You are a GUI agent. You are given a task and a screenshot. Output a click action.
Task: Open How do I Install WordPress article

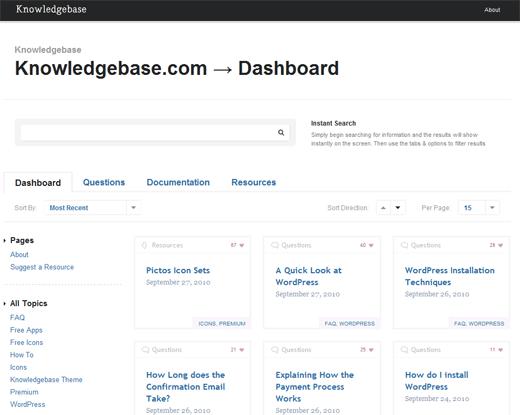point(437,381)
